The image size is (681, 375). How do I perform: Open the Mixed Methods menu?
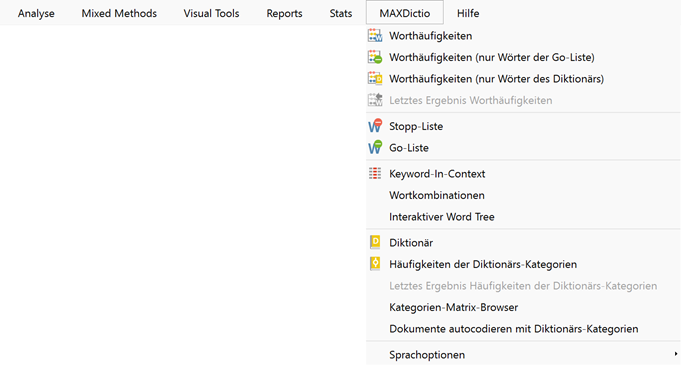click(x=119, y=13)
